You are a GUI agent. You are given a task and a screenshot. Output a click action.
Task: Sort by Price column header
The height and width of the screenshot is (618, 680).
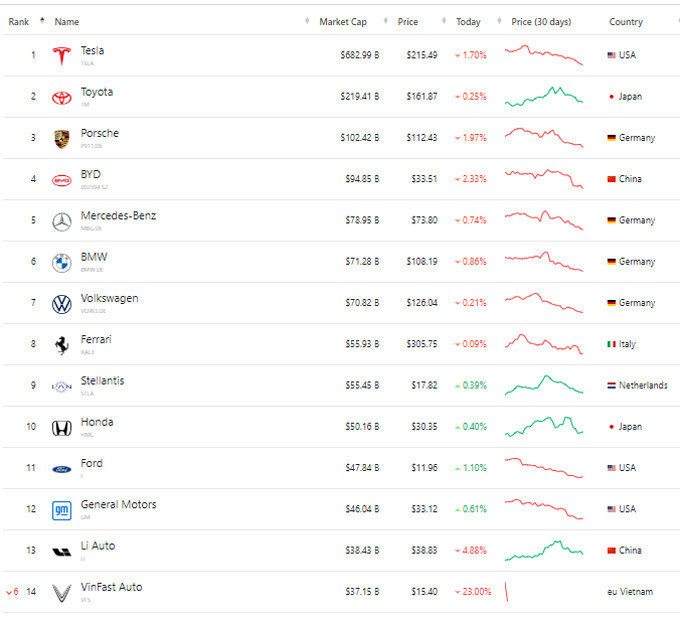coord(407,22)
